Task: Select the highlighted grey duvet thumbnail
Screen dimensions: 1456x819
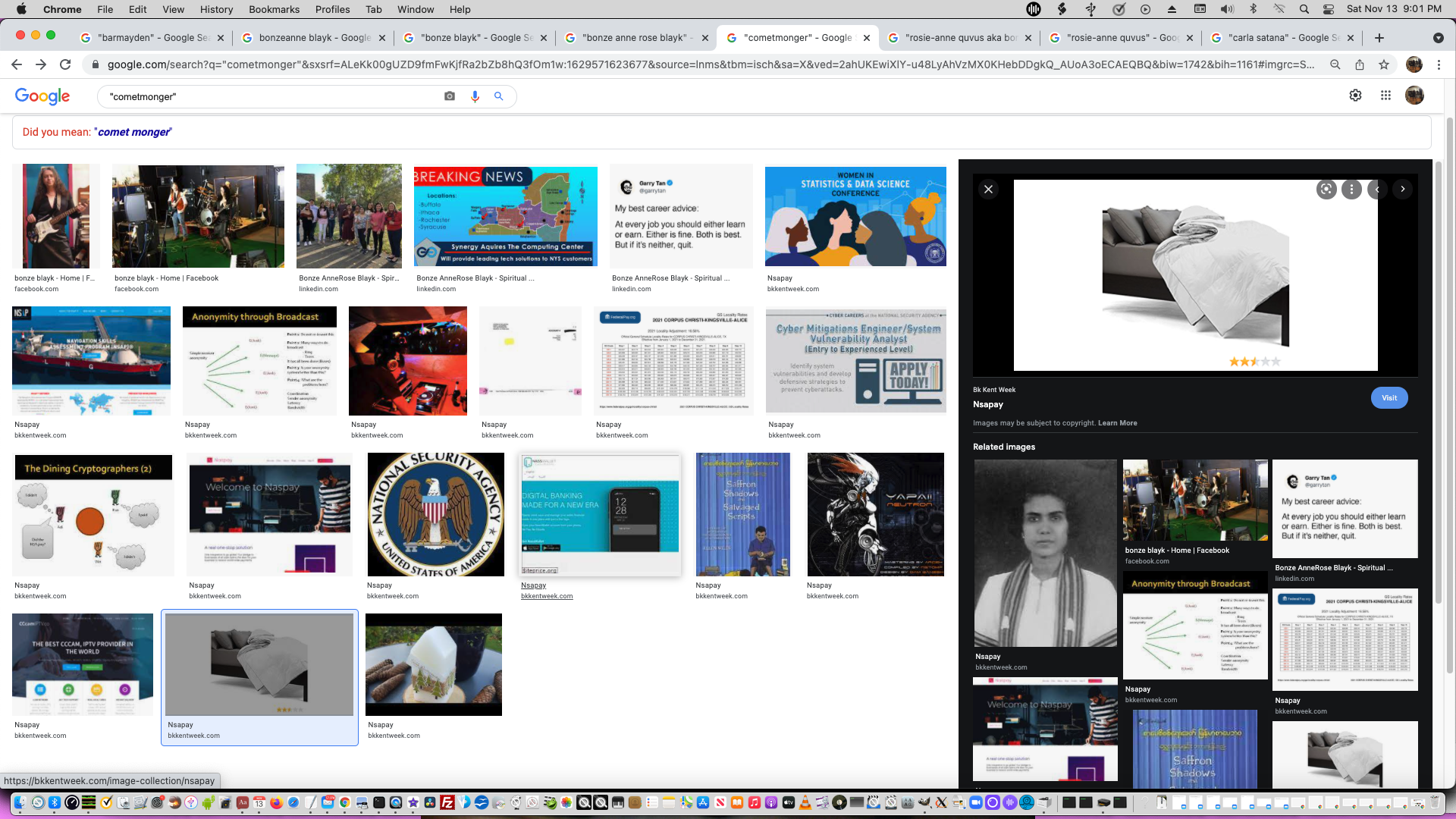Action: click(259, 664)
